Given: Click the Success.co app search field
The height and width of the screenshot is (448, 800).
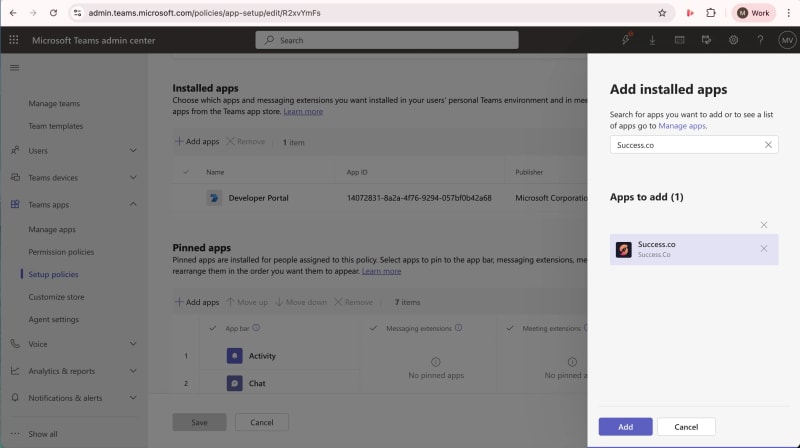Looking at the screenshot, I should [694, 145].
